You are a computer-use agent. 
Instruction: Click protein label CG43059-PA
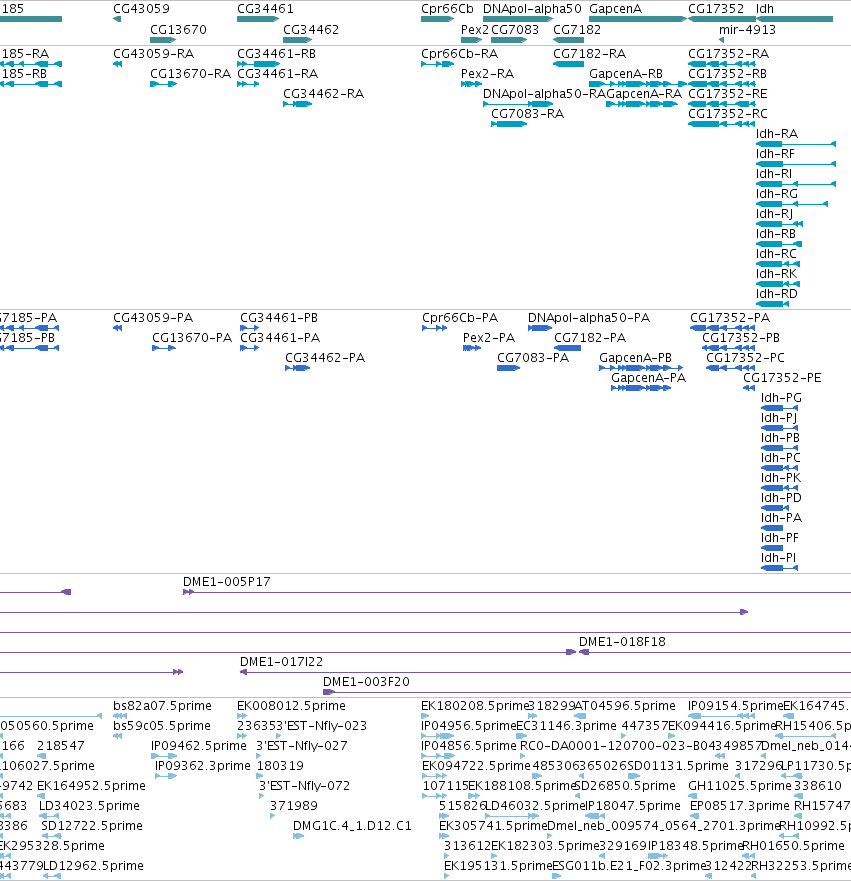click(153, 318)
